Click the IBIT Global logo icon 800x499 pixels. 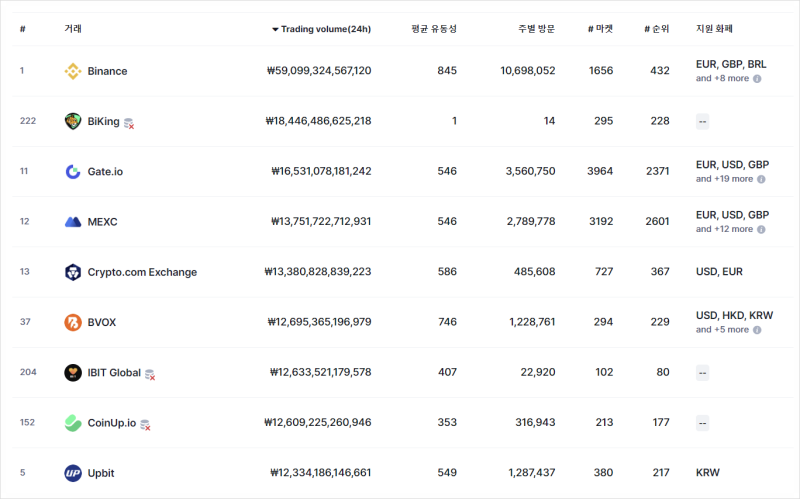[x=73, y=372]
